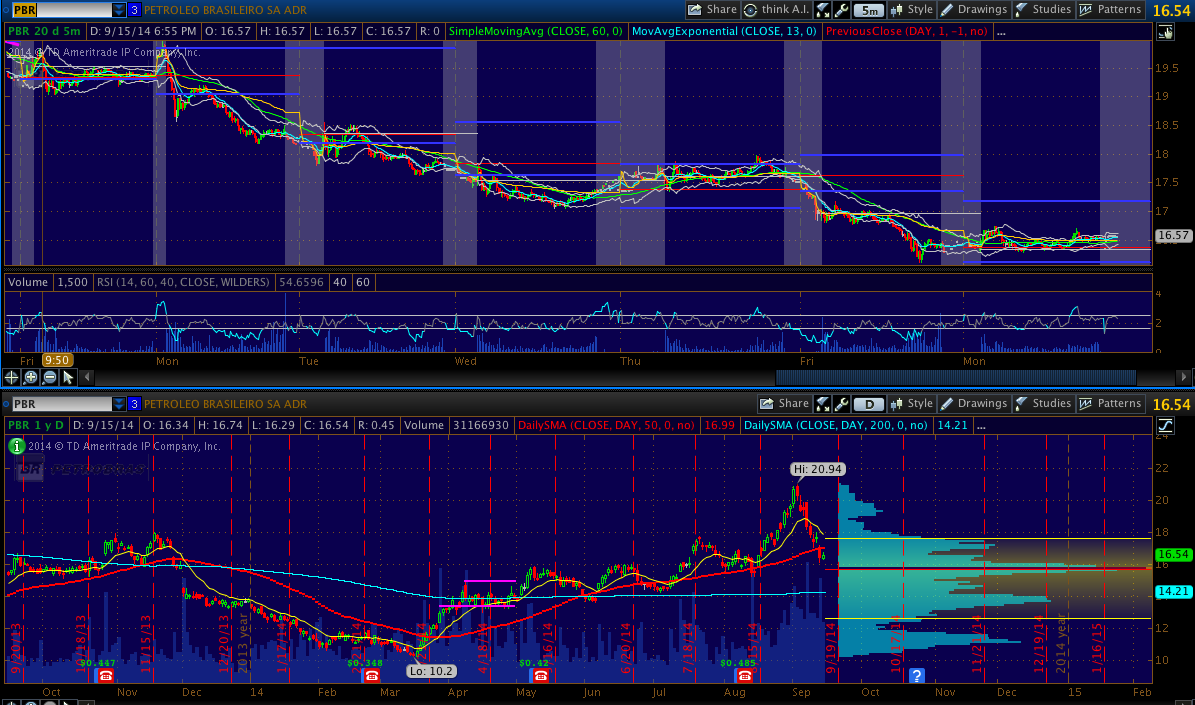Expand the PBR symbol dropdown in the top chart

[119, 10]
